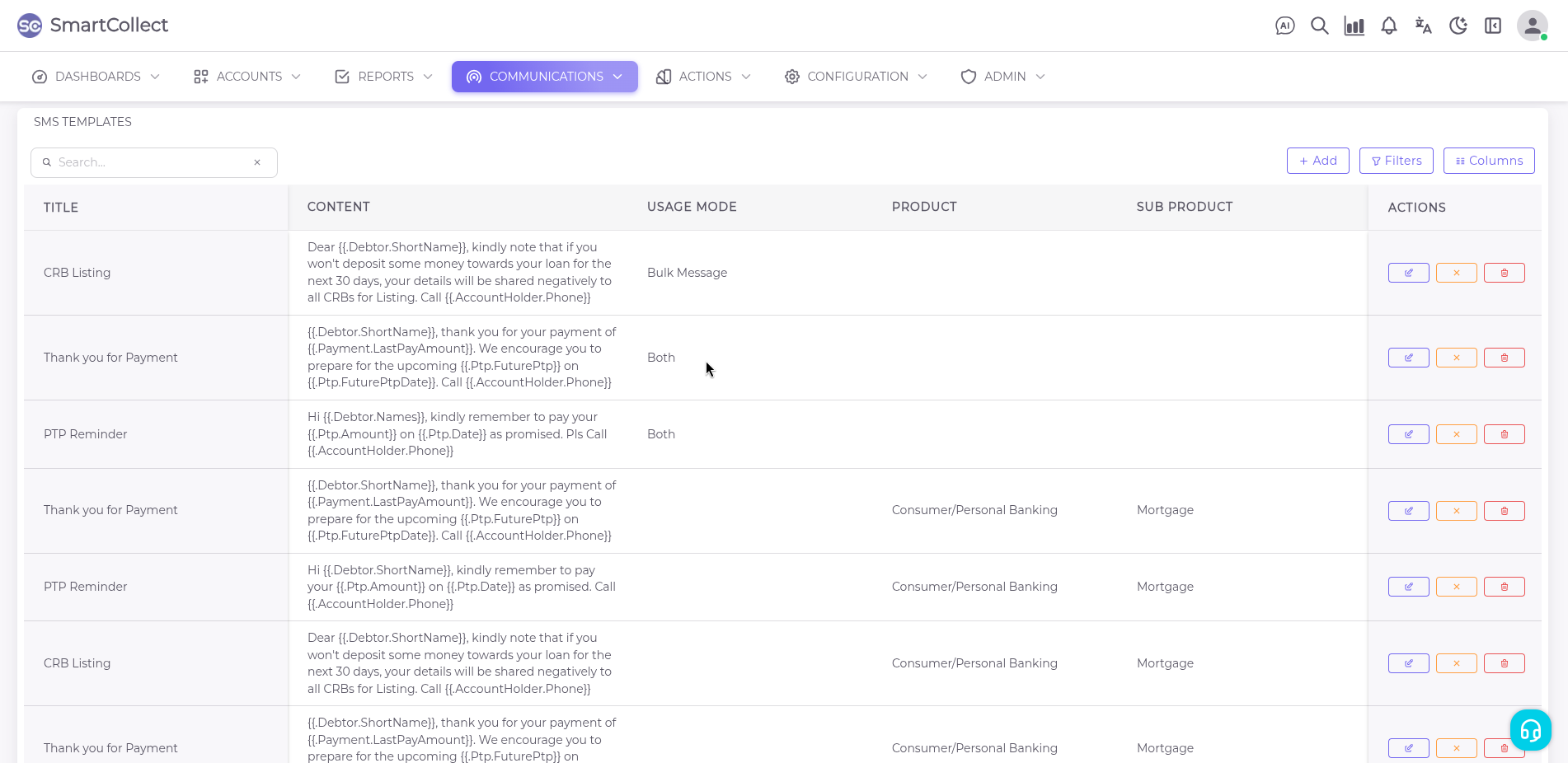1568x763 pixels.
Task: Open the Reports menu
Action: click(384, 77)
